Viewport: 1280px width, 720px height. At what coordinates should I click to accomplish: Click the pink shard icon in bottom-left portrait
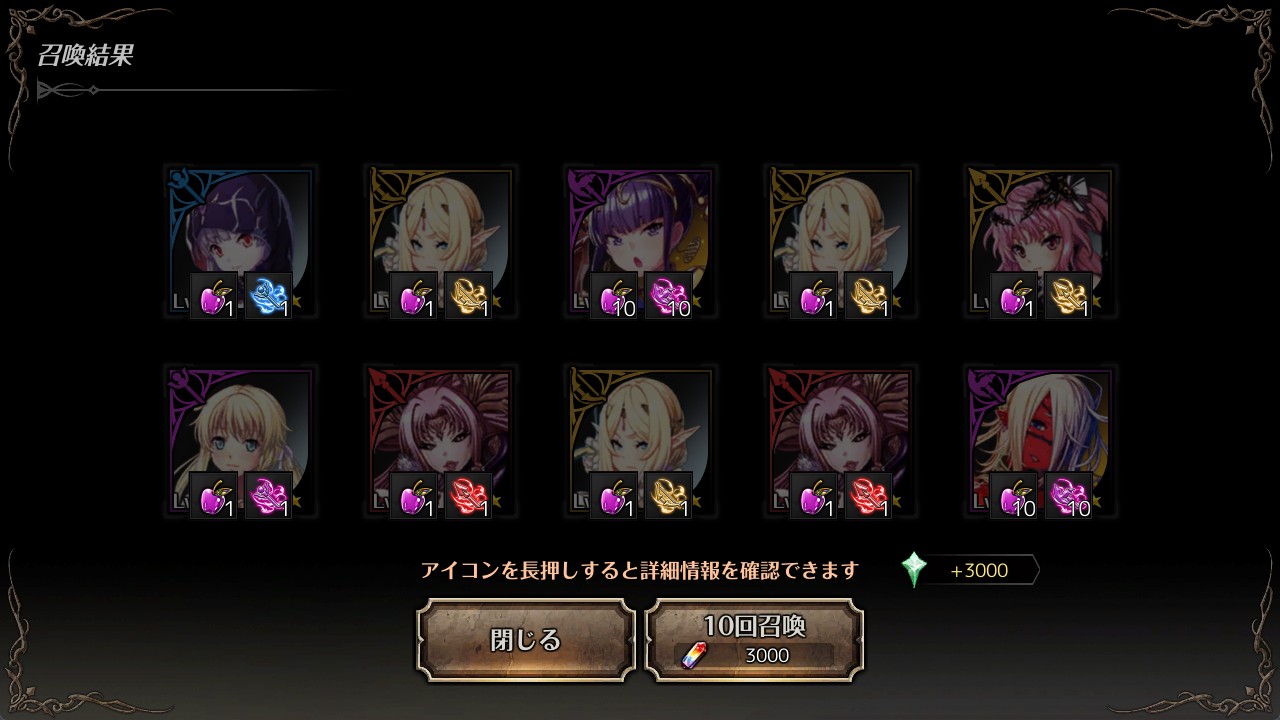click(268, 496)
